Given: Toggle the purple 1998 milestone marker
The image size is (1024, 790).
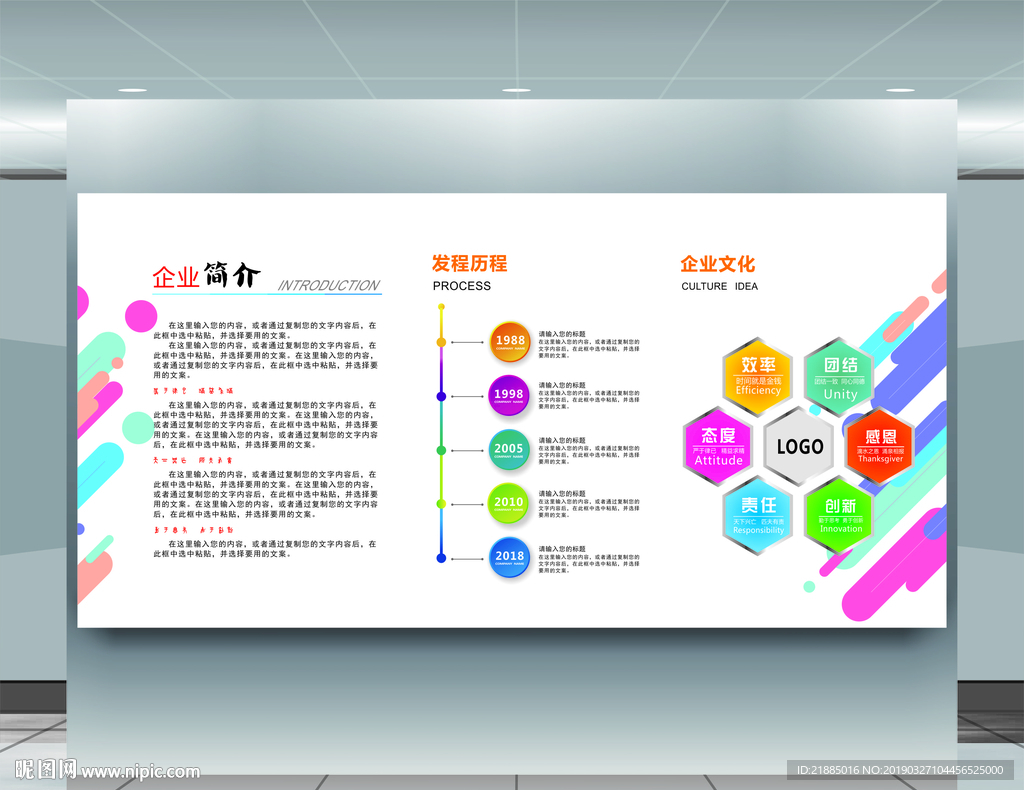Looking at the screenshot, I should pyautogui.click(x=508, y=395).
